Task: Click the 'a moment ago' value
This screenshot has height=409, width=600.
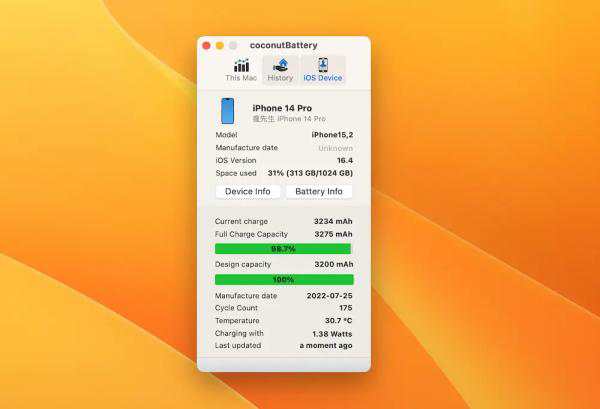Action: (326, 345)
